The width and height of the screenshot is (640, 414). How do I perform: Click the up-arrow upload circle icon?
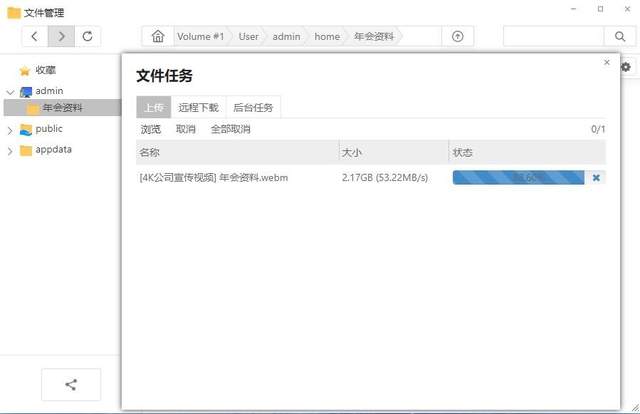(x=458, y=36)
